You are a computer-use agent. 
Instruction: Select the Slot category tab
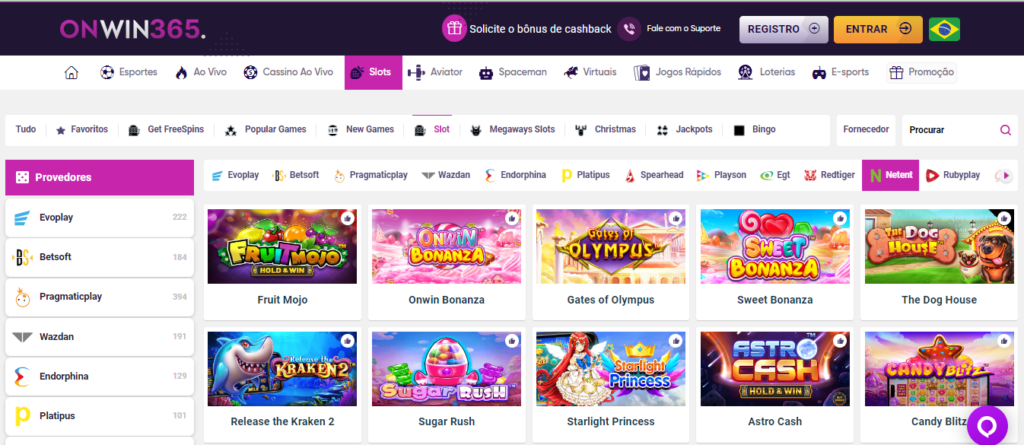click(x=432, y=129)
